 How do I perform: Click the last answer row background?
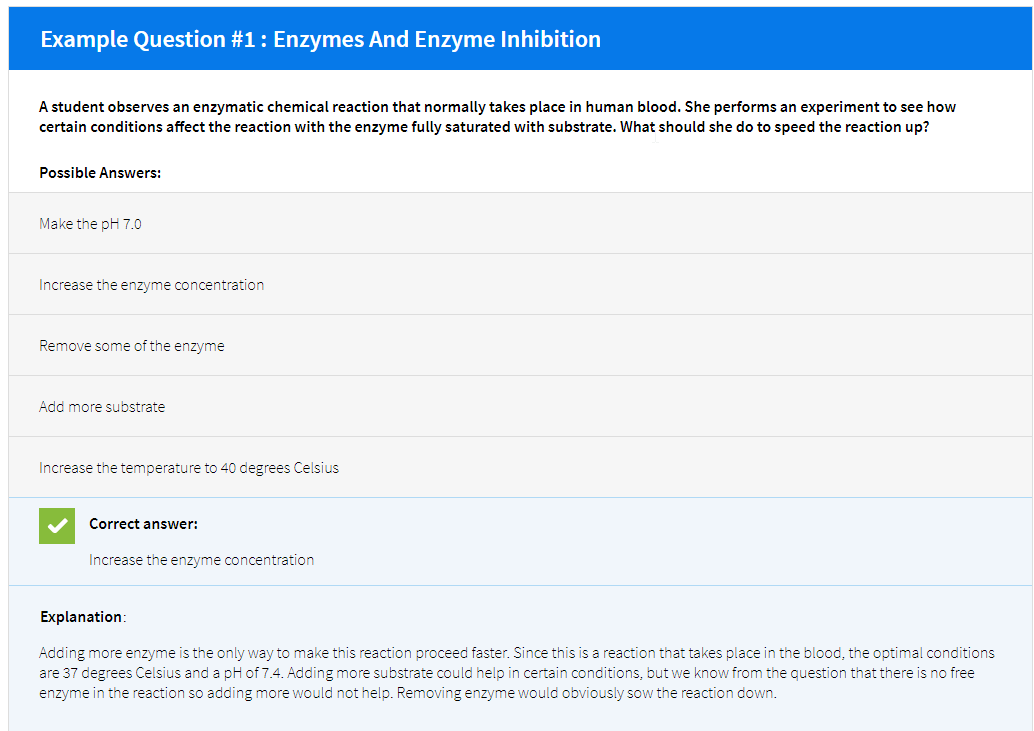point(600,467)
